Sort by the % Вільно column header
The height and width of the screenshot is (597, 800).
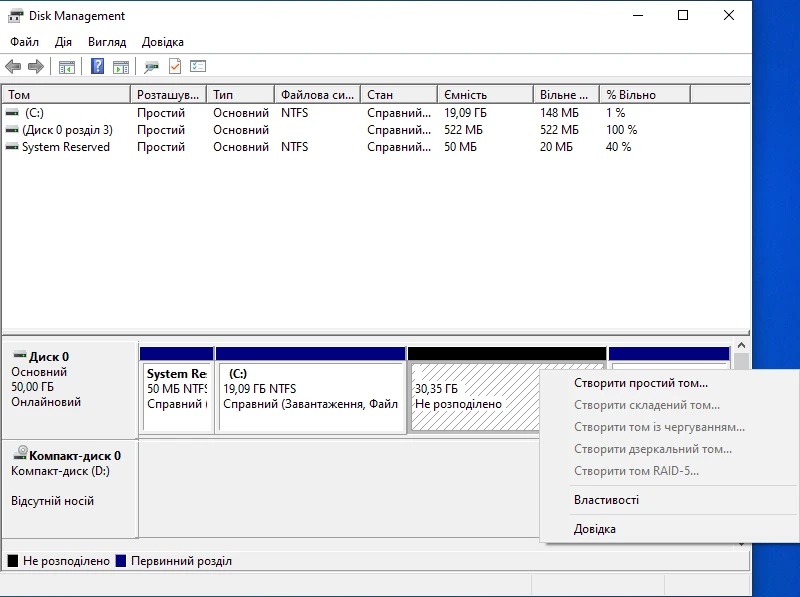coord(645,95)
